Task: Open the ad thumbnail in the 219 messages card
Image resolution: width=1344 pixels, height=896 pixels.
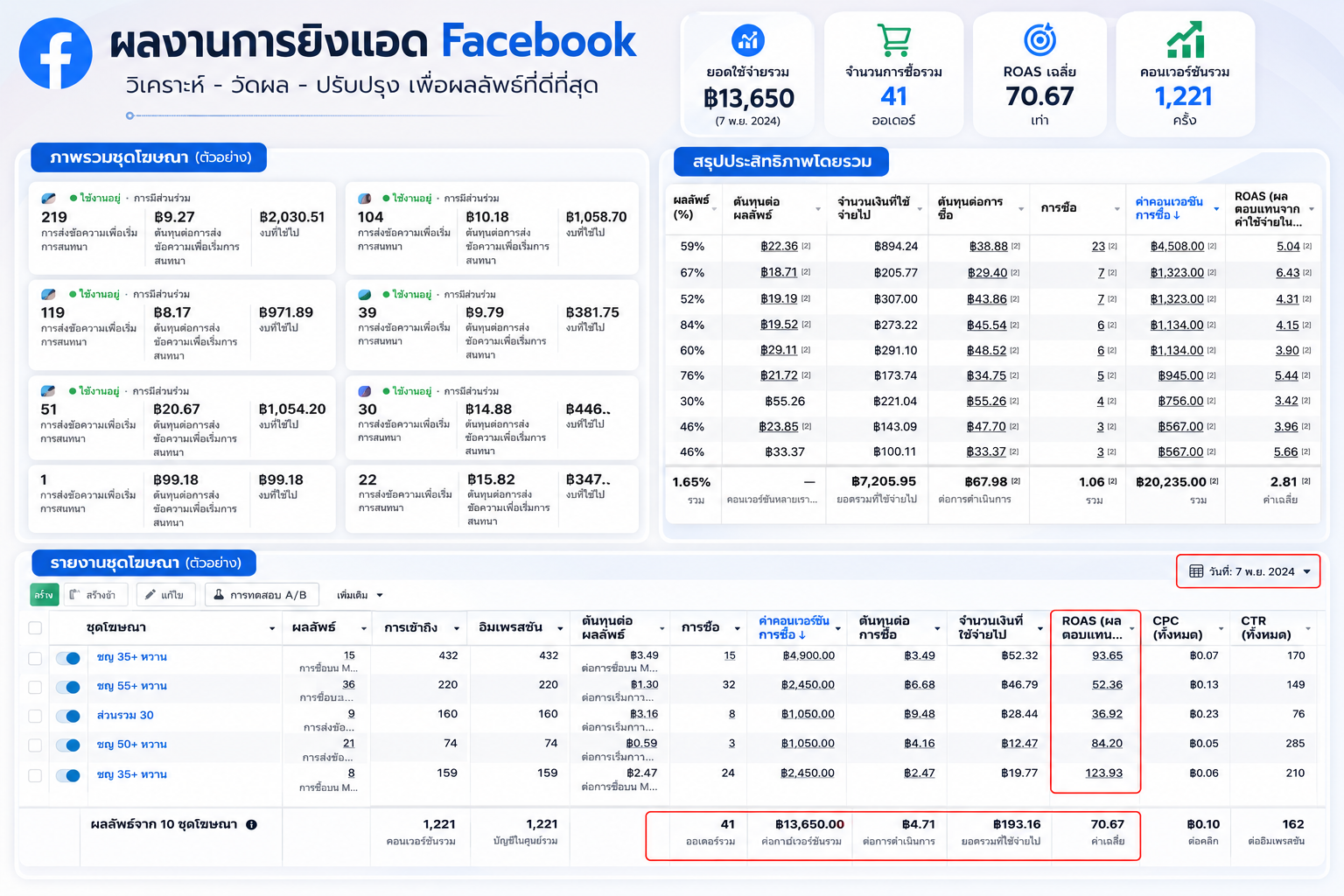Action: click(48, 199)
